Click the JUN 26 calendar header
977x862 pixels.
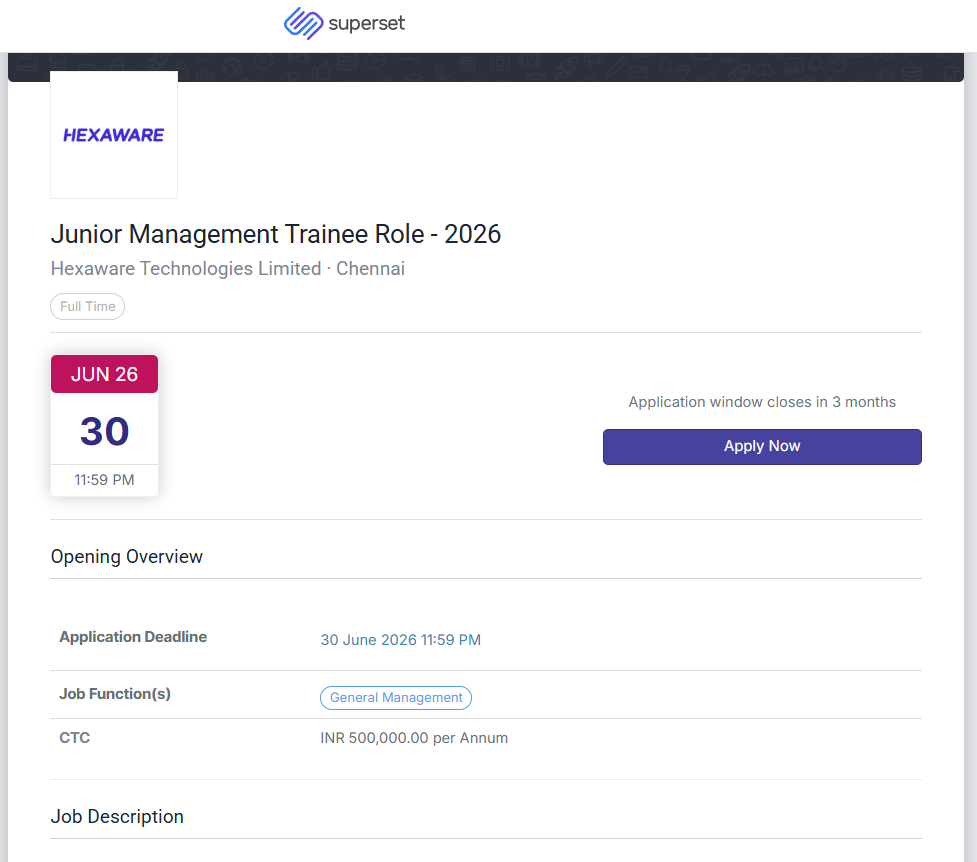coord(104,374)
